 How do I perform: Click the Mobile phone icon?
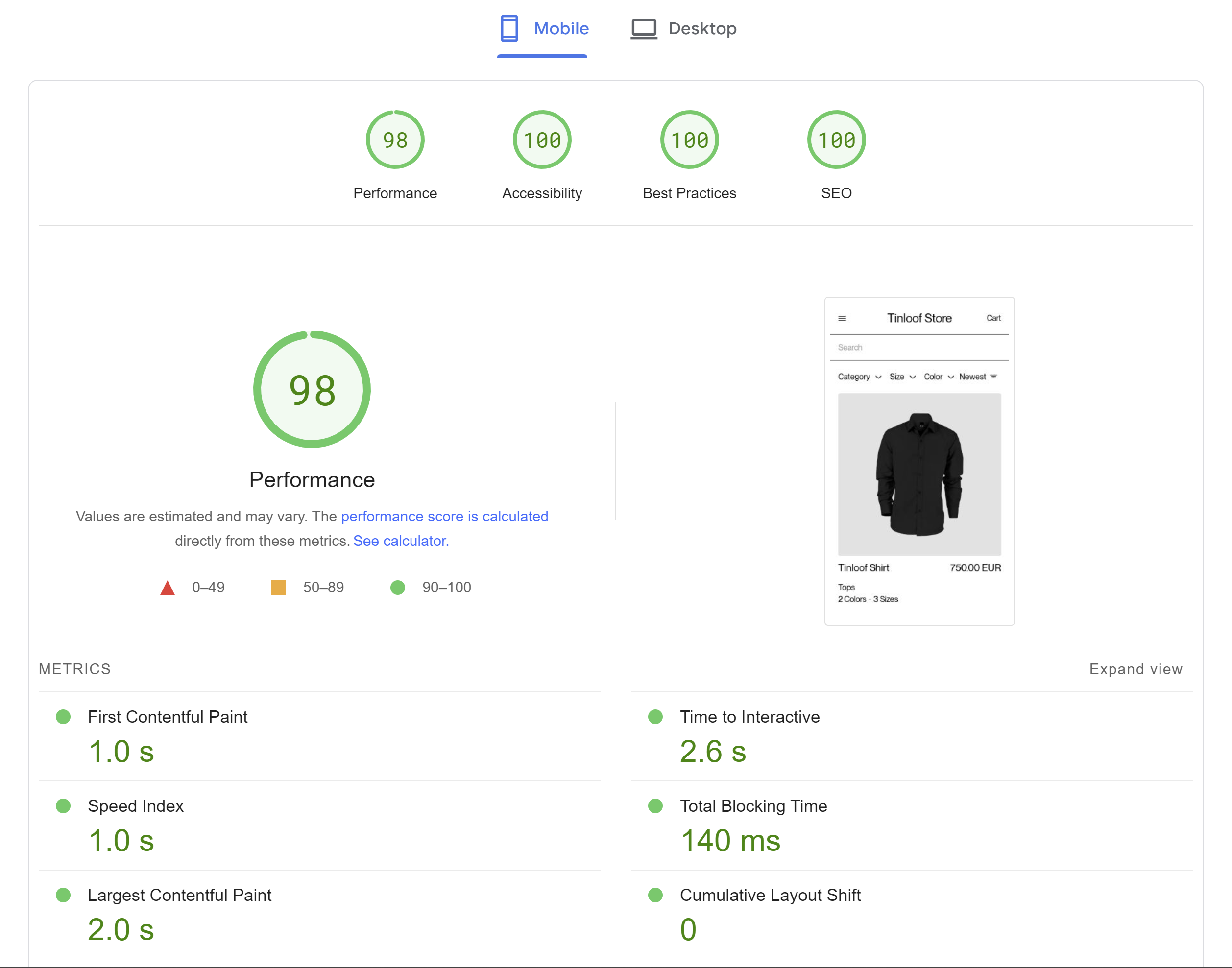click(x=508, y=28)
